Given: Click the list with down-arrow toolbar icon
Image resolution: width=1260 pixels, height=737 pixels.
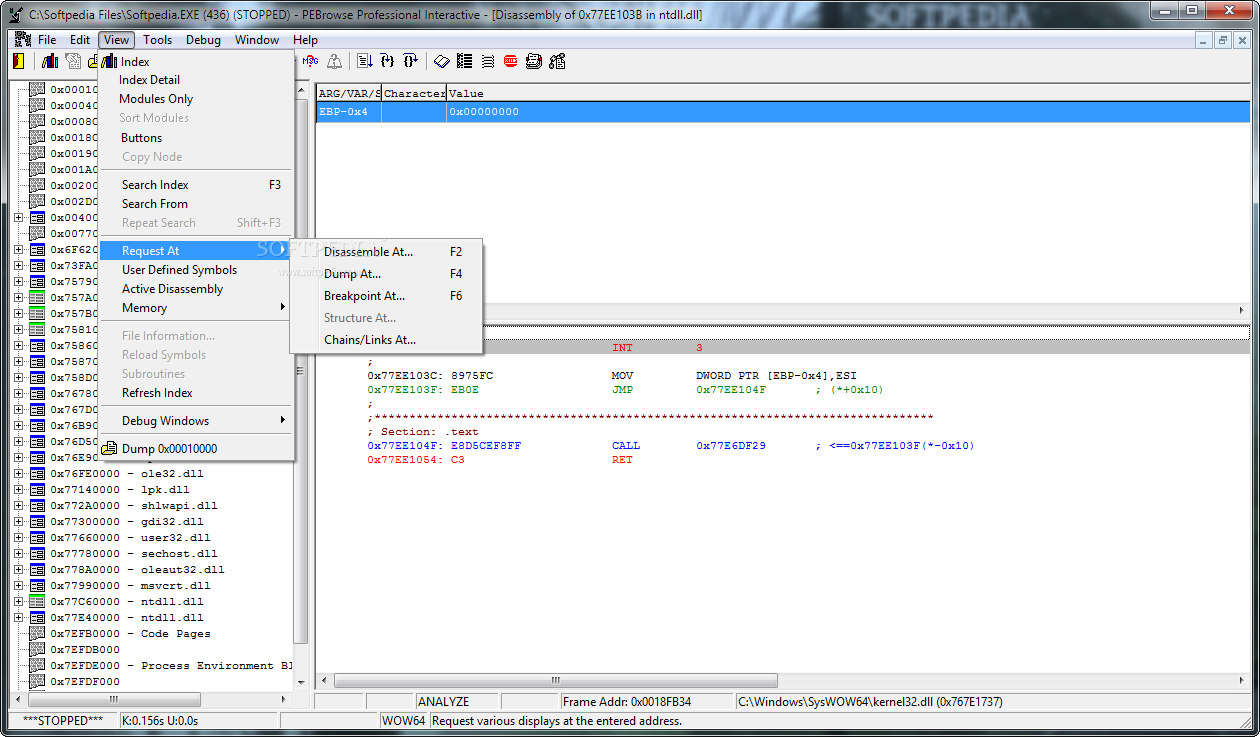Looking at the screenshot, I should (x=364, y=61).
